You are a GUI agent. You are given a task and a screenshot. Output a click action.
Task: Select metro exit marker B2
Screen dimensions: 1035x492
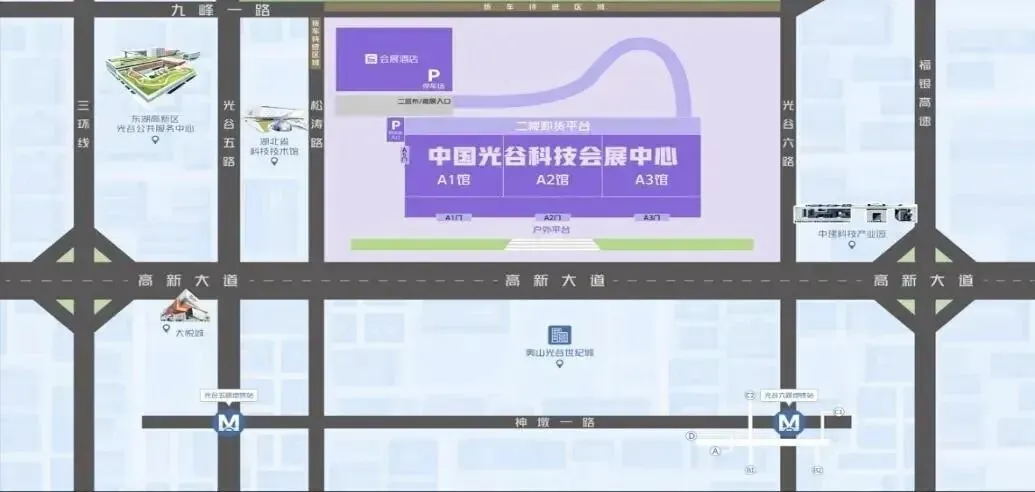pyautogui.click(x=818, y=470)
